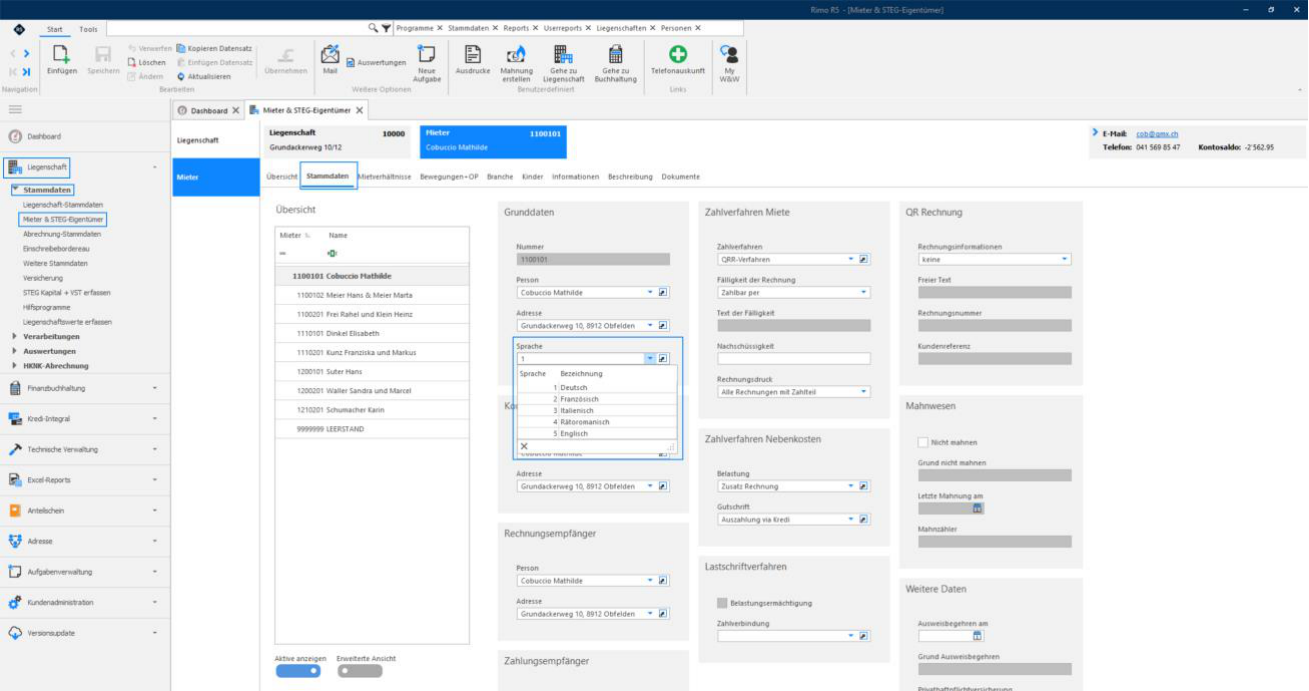This screenshot has height=691, width=1309.
Task: Click the Mahnung erstellen icon
Action: point(516,54)
